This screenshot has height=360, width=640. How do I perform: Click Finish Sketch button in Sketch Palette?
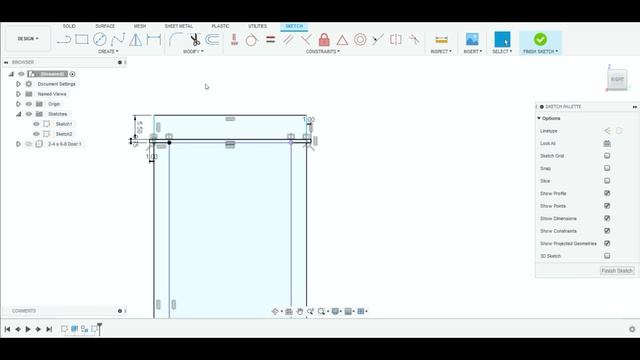pos(617,271)
